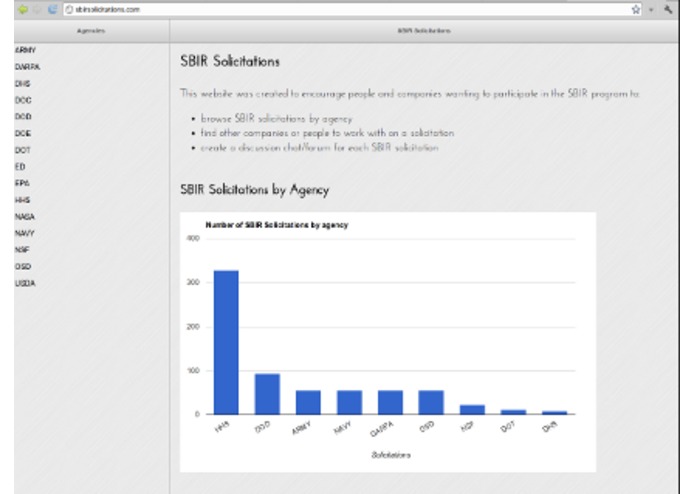This screenshot has height=494, width=695.
Task: Open DHS agency in sidebar
Action: [x=23, y=84]
